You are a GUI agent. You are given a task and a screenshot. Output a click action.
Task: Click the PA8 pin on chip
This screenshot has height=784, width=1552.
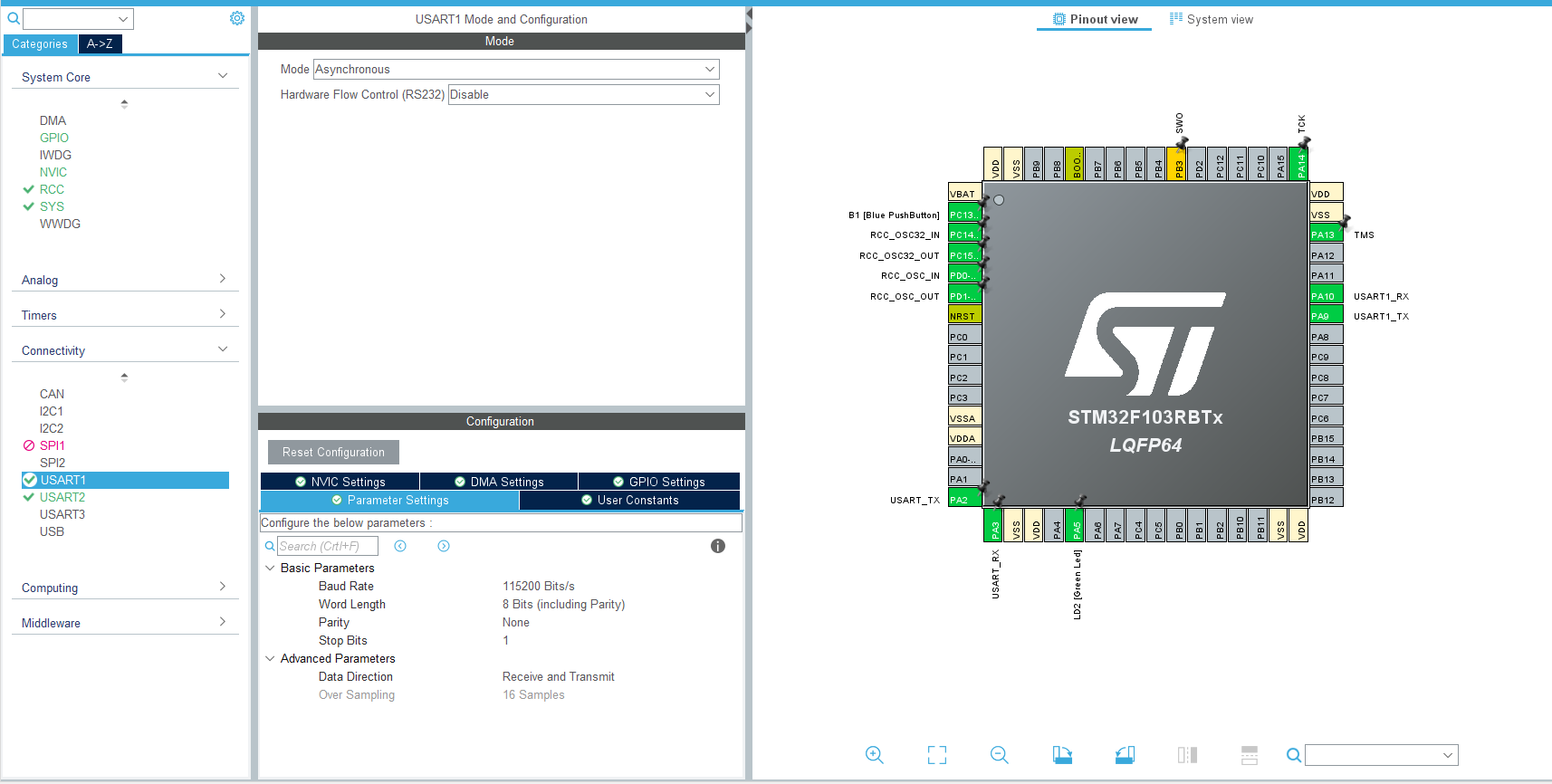1327,337
